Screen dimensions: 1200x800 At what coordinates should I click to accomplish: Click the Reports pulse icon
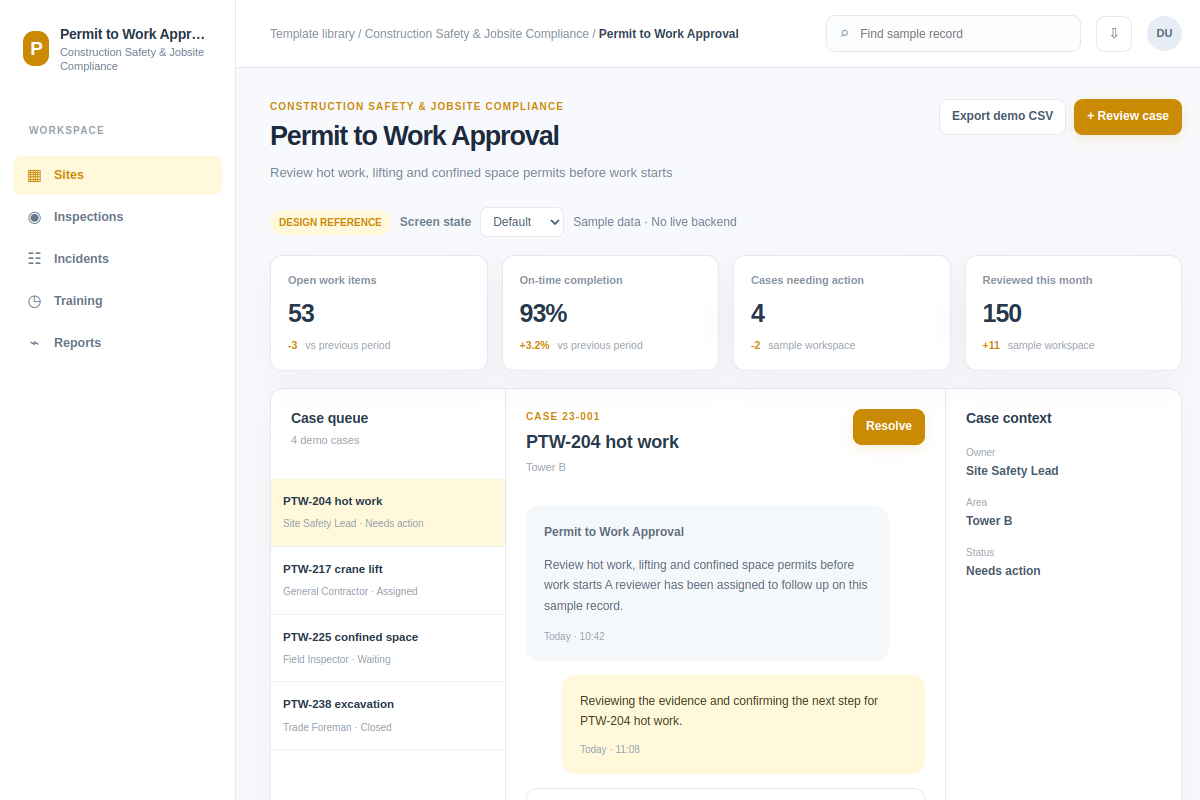click(34, 343)
